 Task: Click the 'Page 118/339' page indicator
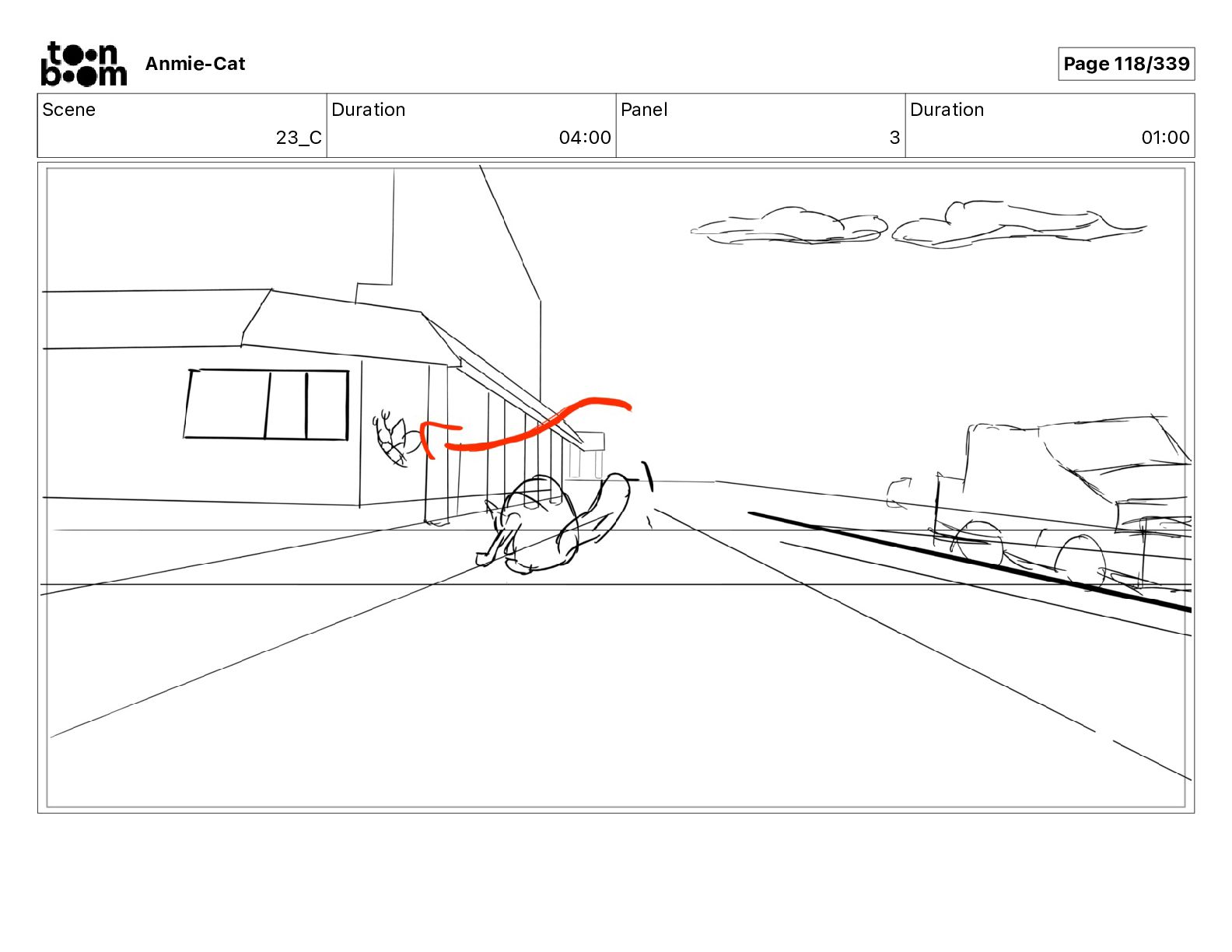click(x=1126, y=64)
